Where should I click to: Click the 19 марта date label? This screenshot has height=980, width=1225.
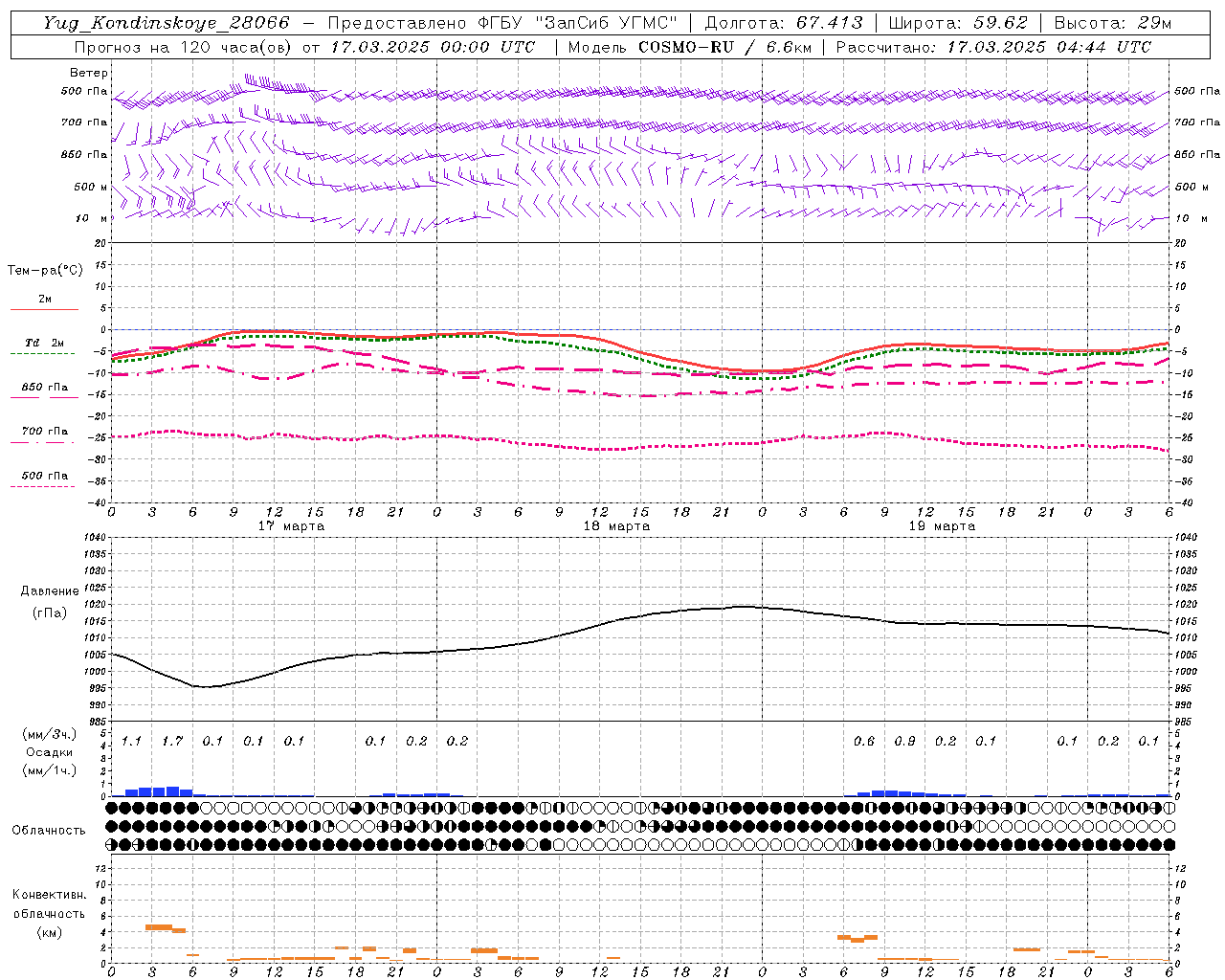(942, 525)
